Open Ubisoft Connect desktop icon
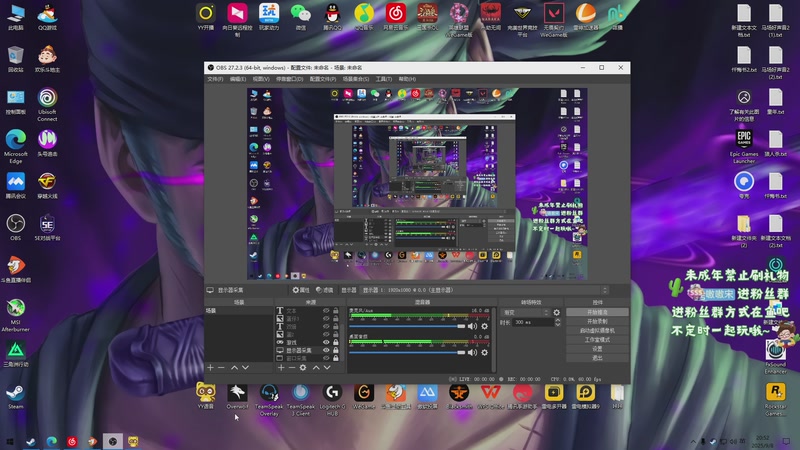The width and height of the screenshot is (800, 450). point(47,105)
